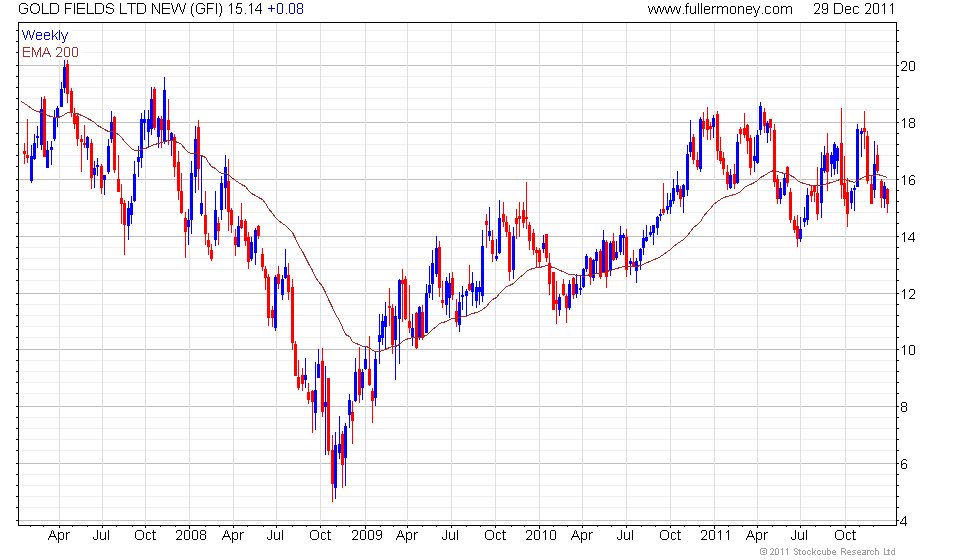
Task: Click the 2011 x-axis label
Action: tap(715, 536)
